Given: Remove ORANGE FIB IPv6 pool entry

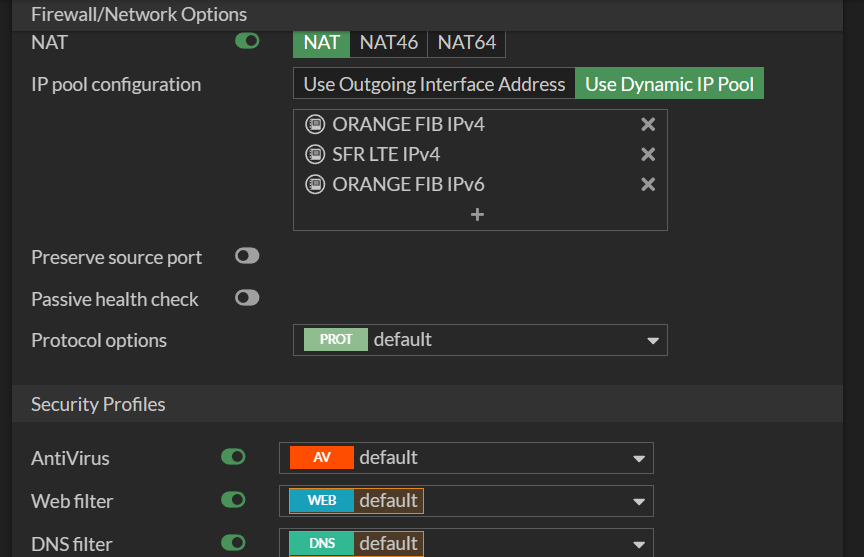Looking at the screenshot, I should point(648,185).
